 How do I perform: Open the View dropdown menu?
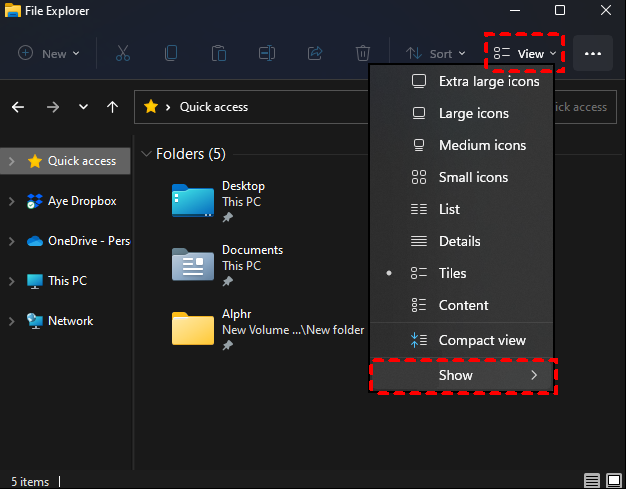[524, 53]
